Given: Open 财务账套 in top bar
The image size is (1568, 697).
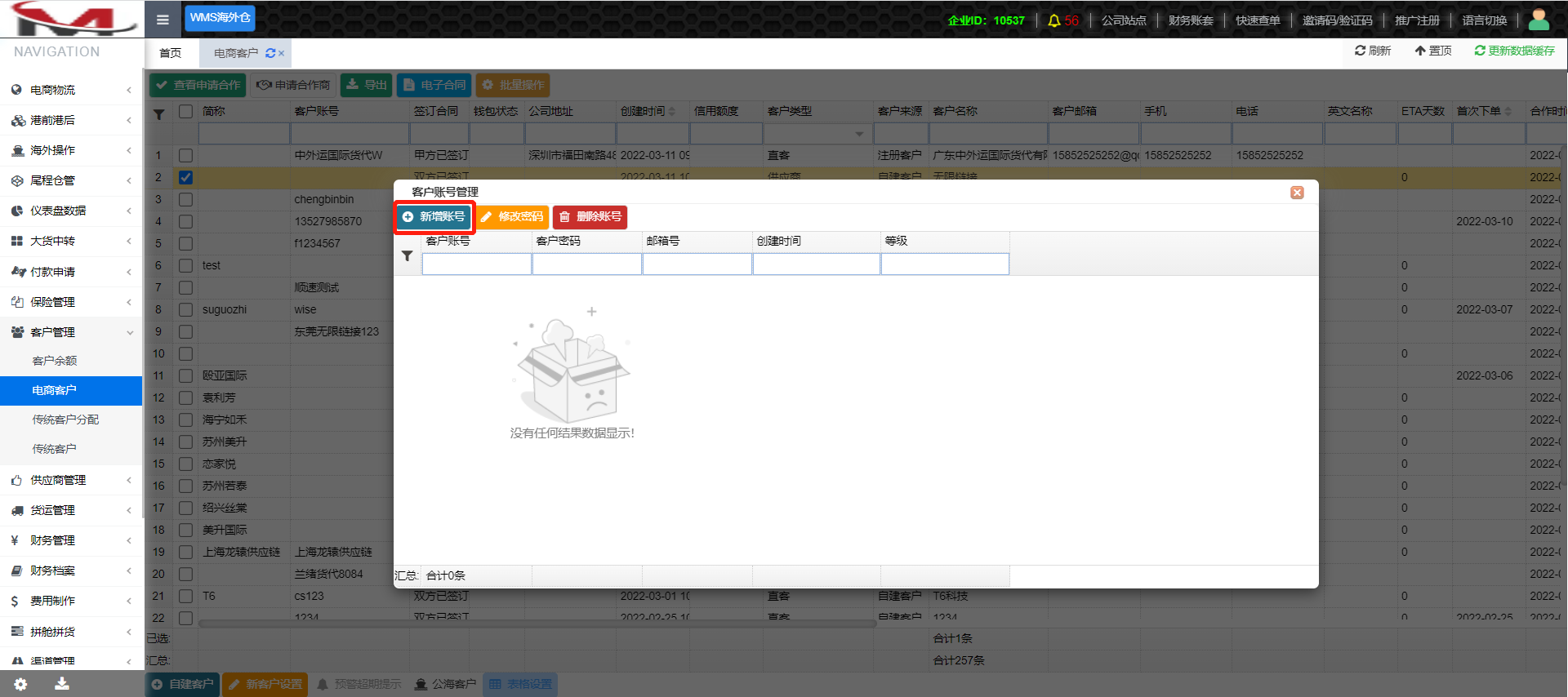Looking at the screenshot, I should click(1191, 20).
